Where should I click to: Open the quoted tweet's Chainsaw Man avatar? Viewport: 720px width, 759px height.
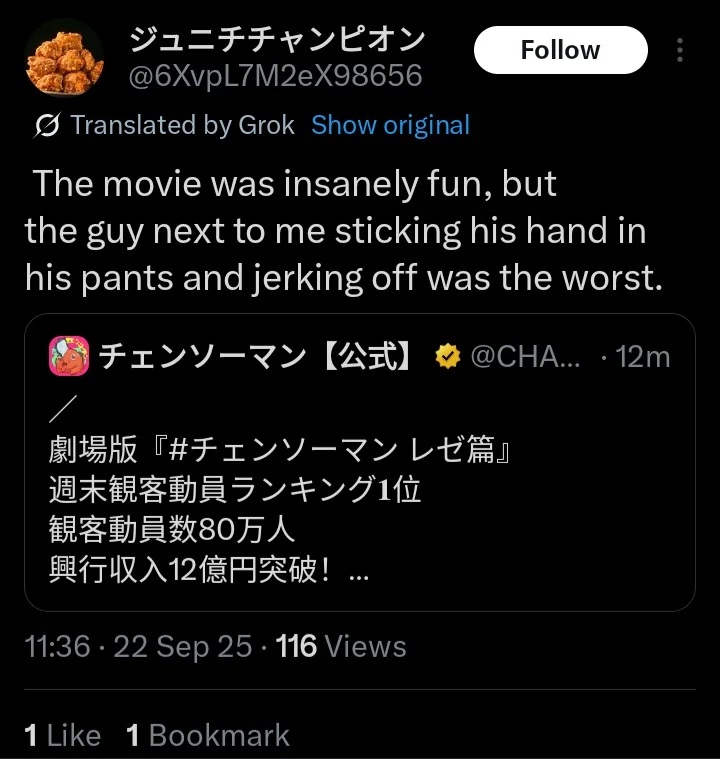click(69, 357)
